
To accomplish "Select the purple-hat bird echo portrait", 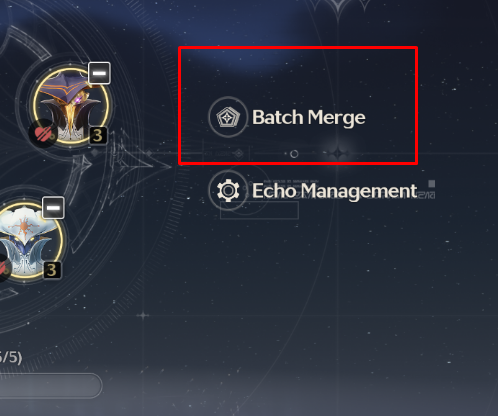I will (x=71, y=106).
